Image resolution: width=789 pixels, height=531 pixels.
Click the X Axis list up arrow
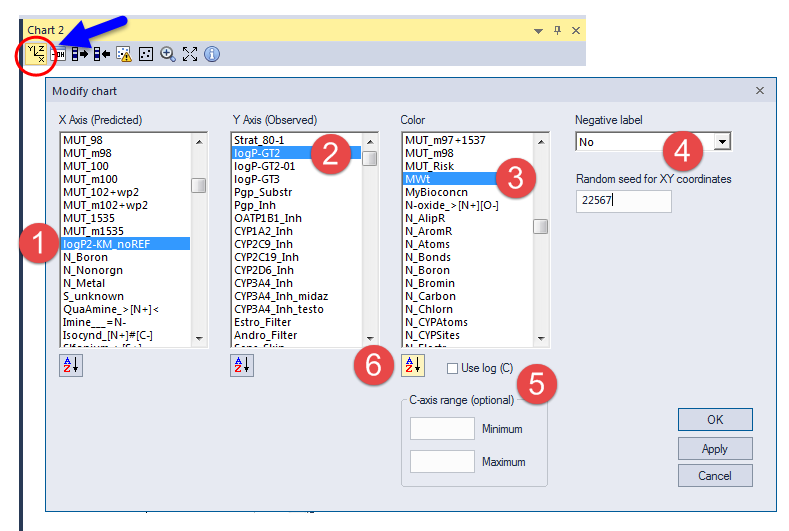pos(199,142)
